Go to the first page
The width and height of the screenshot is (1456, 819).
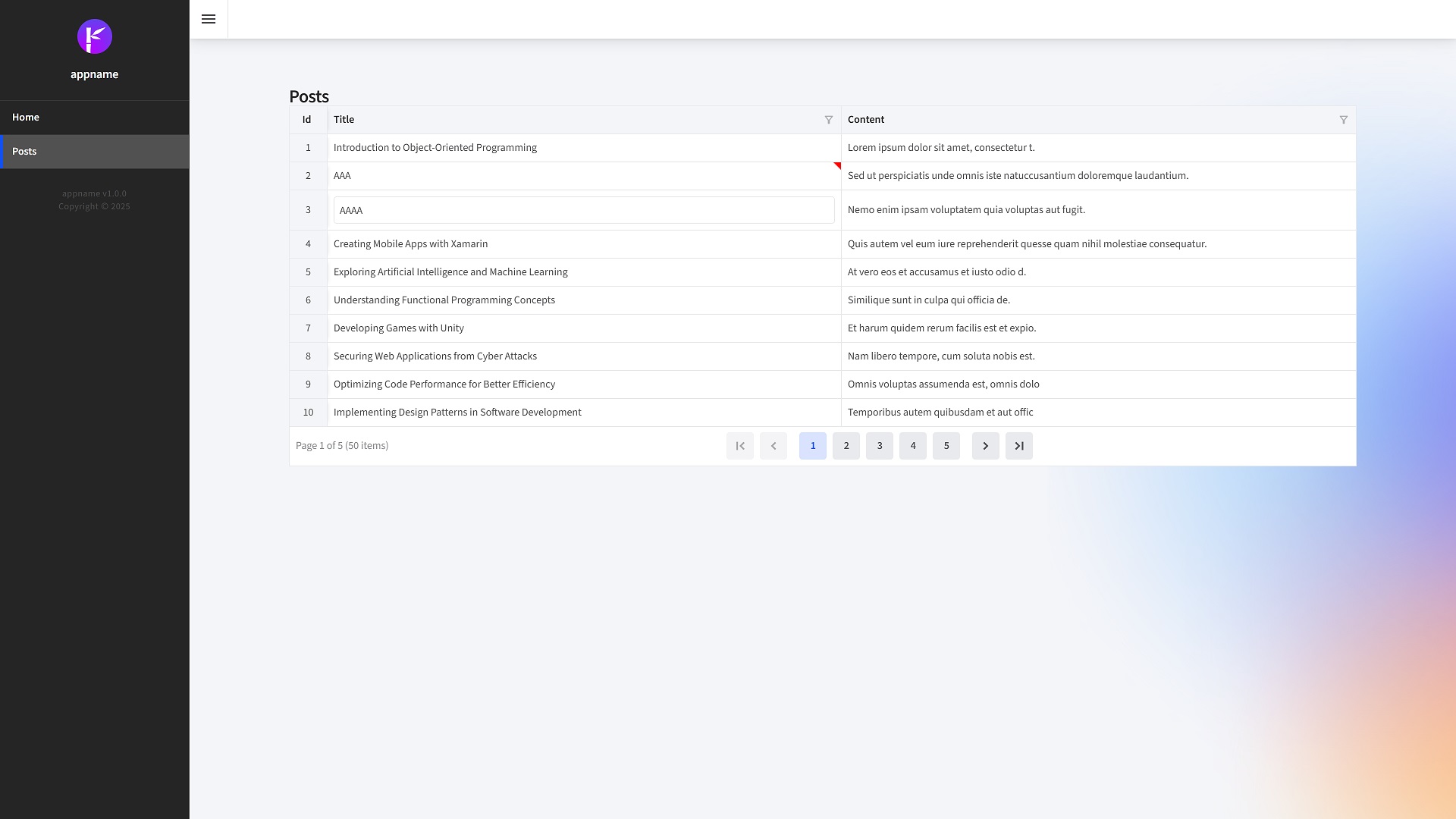[740, 446]
